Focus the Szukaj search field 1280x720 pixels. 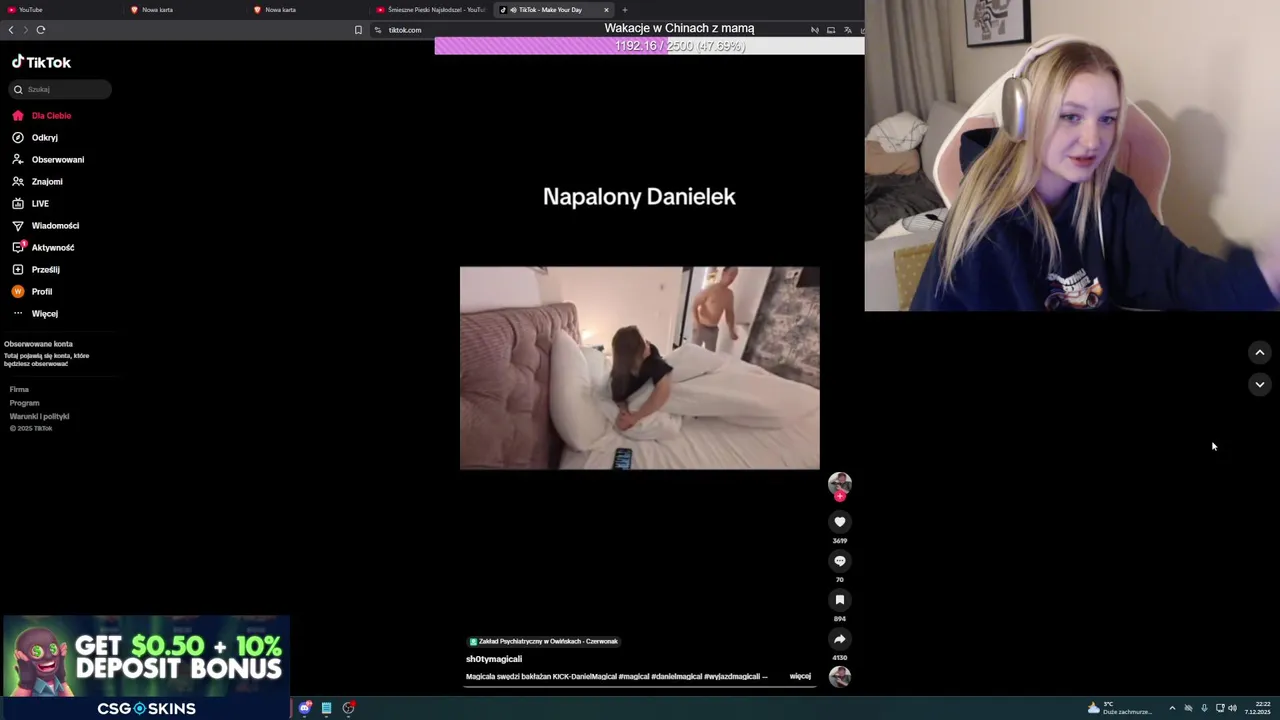[60, 89]
